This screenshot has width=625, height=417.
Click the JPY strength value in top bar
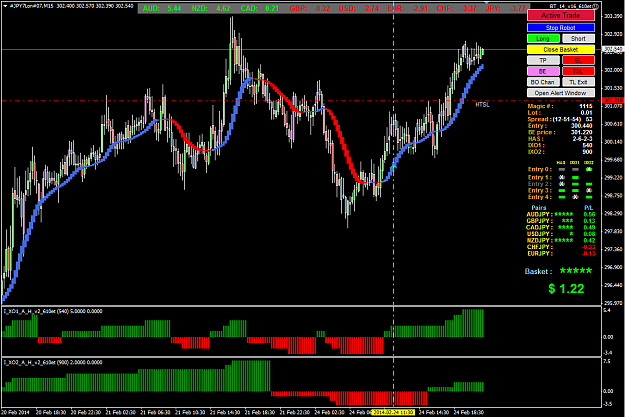(517, 8)
